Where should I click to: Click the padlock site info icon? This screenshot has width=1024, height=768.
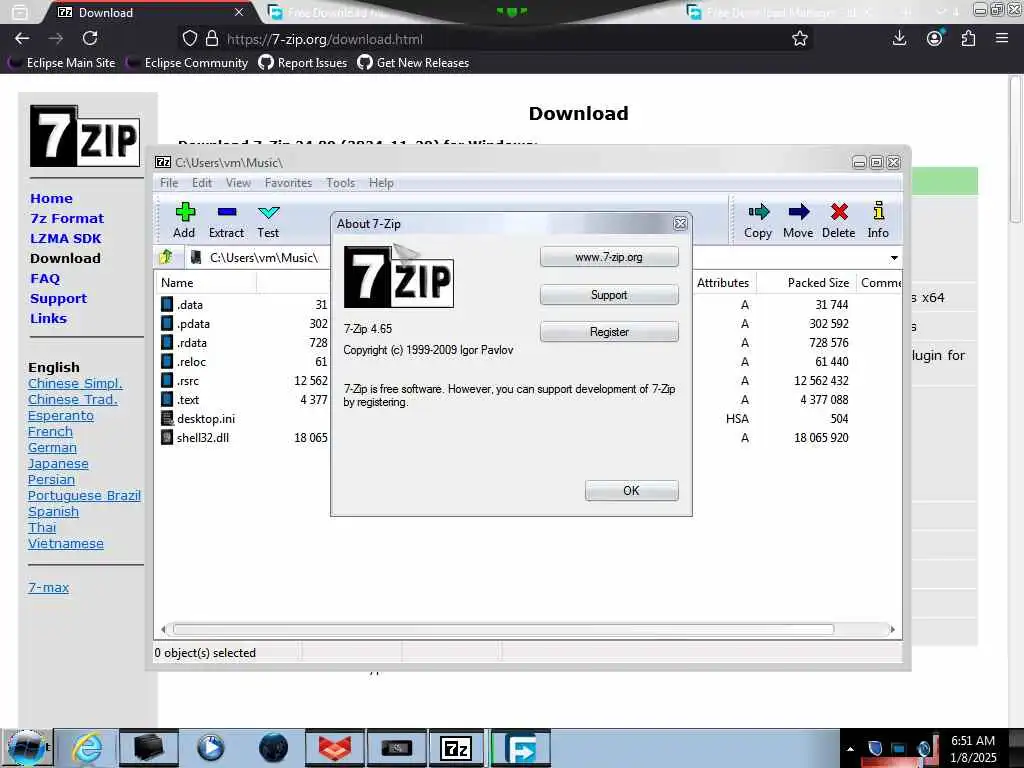pos(212,39)
